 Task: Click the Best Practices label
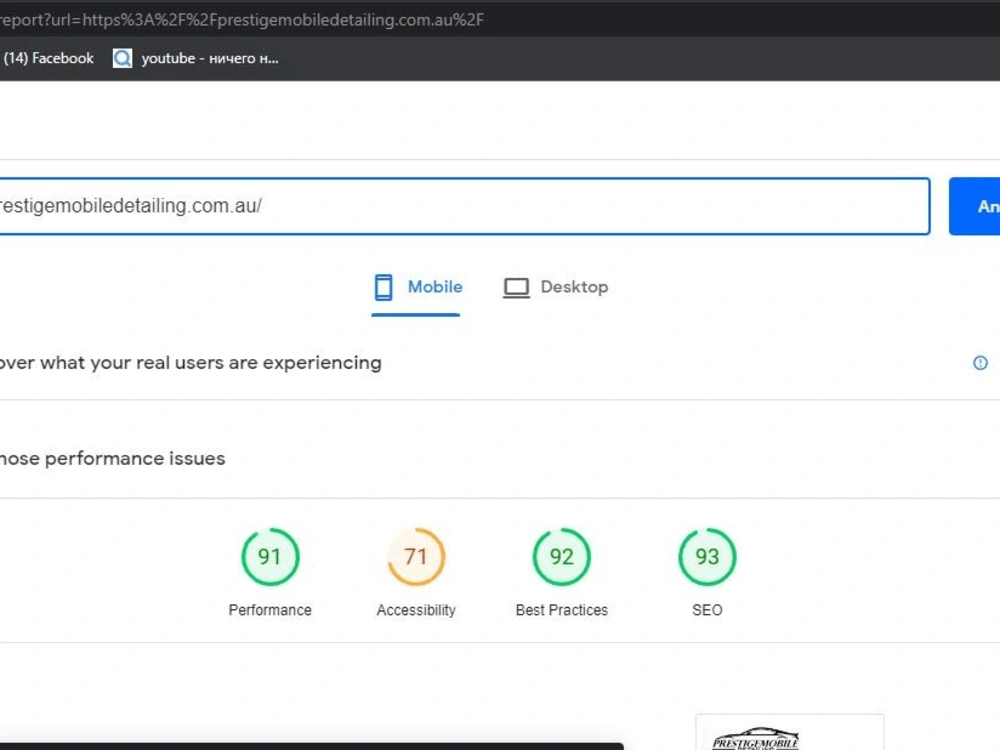click(x=561, y=610)
